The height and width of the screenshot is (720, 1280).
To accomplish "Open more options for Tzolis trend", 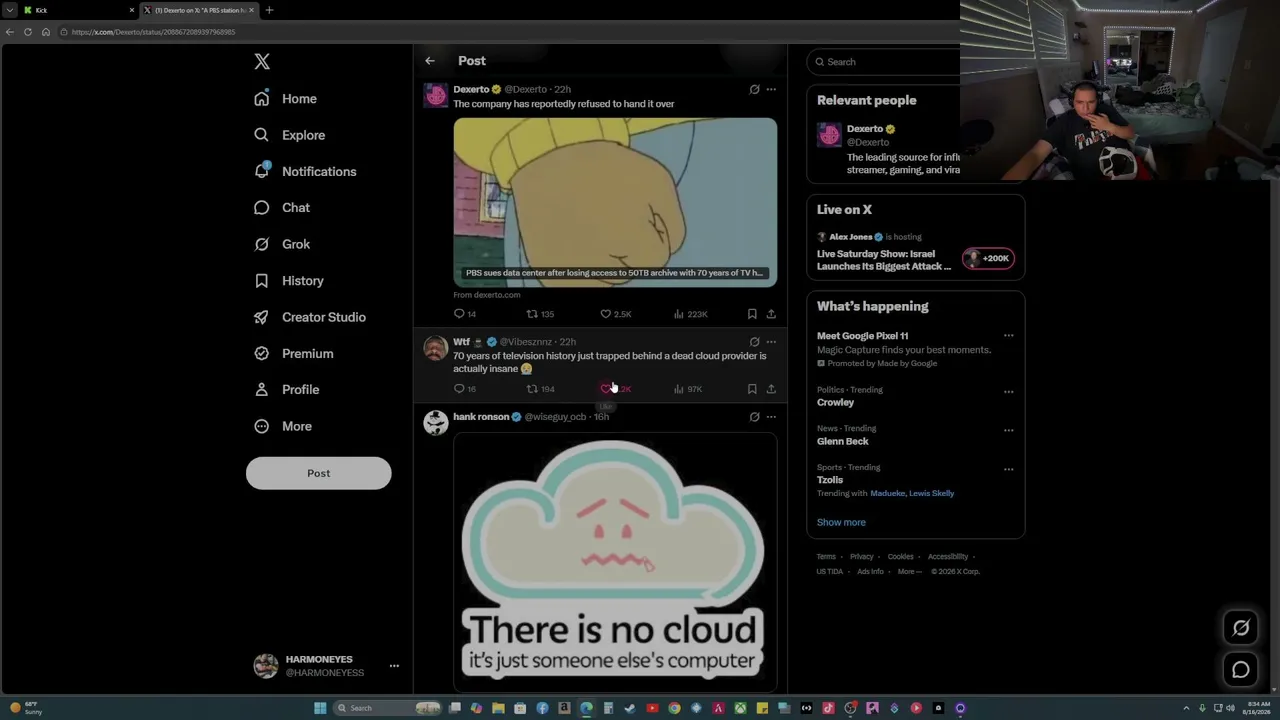I will pos(1008,469).
